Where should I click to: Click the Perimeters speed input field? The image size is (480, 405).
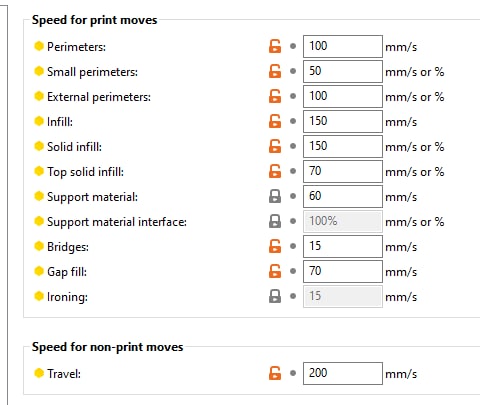click(343, 46)
